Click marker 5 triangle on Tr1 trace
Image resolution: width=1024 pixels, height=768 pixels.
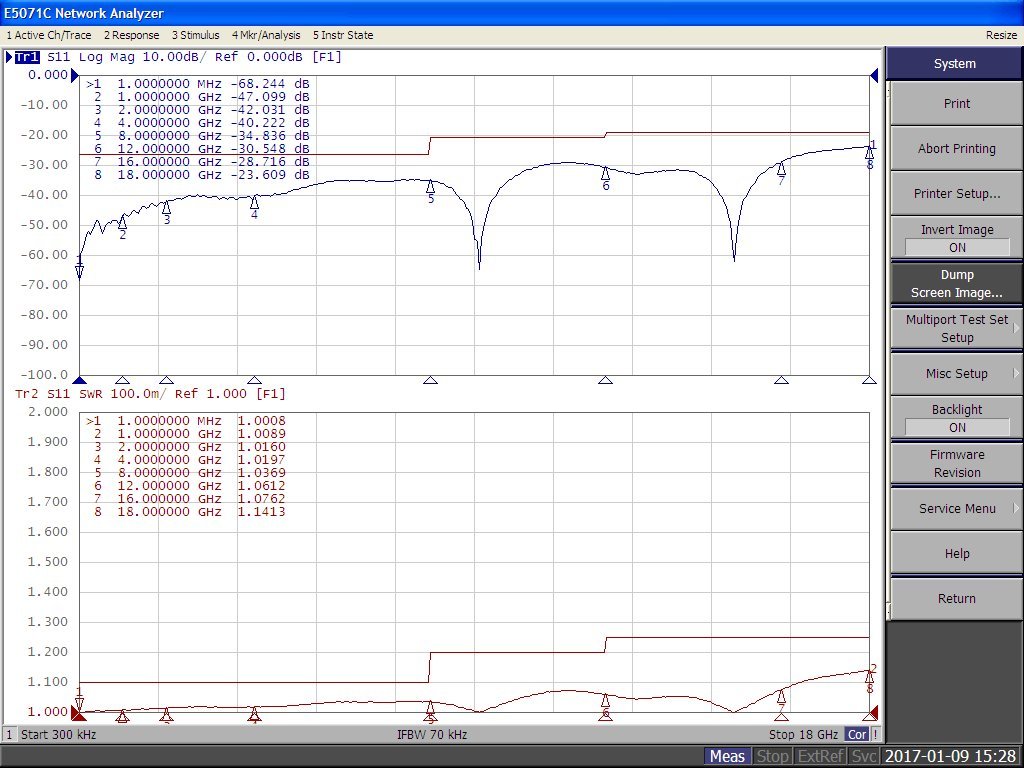point(430,186)
